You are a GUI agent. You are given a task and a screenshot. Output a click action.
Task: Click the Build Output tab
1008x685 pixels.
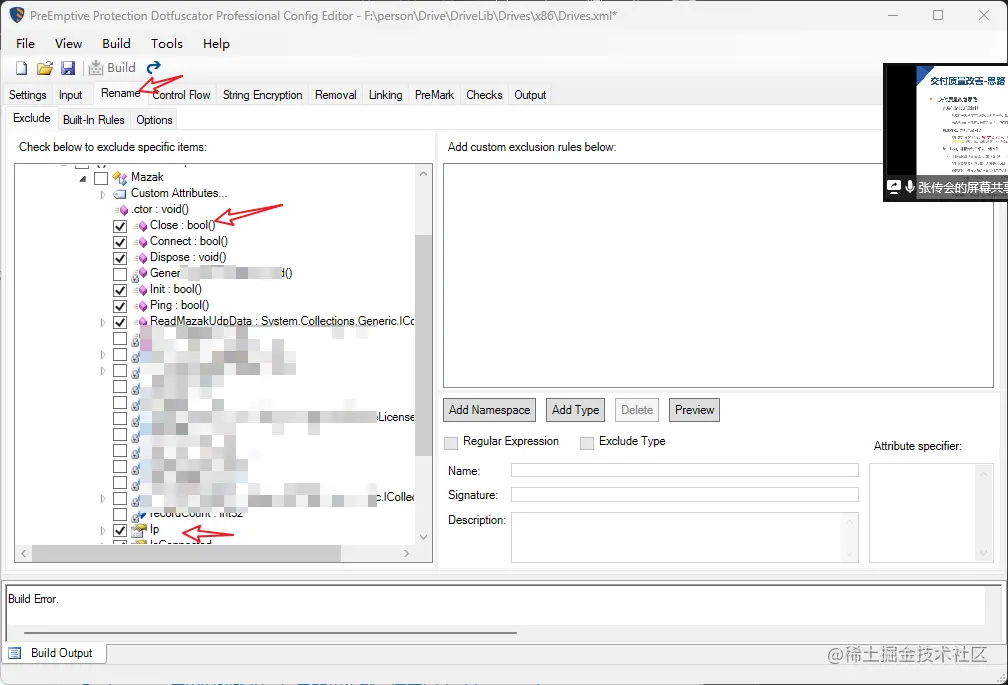click(x=55, y=653)
